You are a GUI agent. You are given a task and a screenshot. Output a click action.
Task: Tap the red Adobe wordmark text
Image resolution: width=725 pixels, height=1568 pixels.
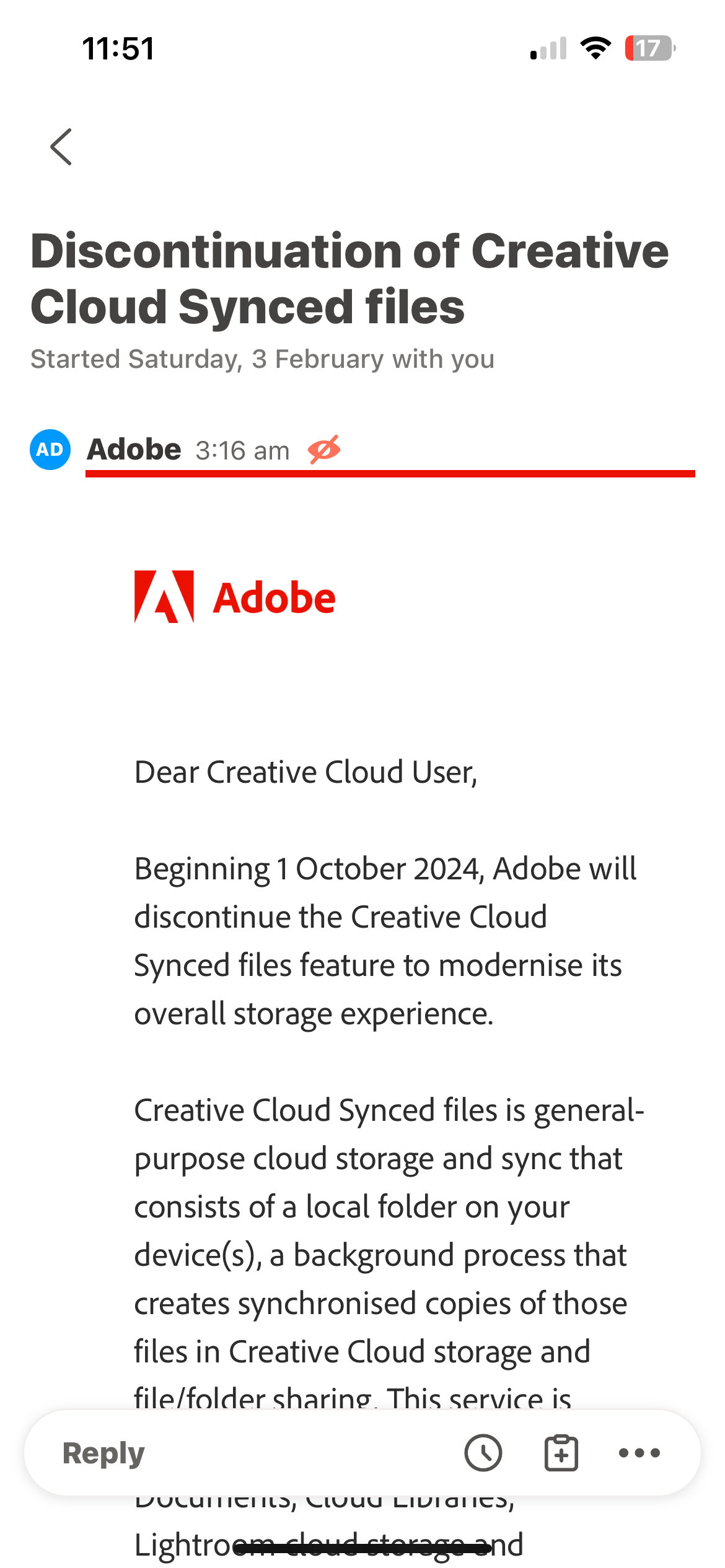(x=274, y=598)
